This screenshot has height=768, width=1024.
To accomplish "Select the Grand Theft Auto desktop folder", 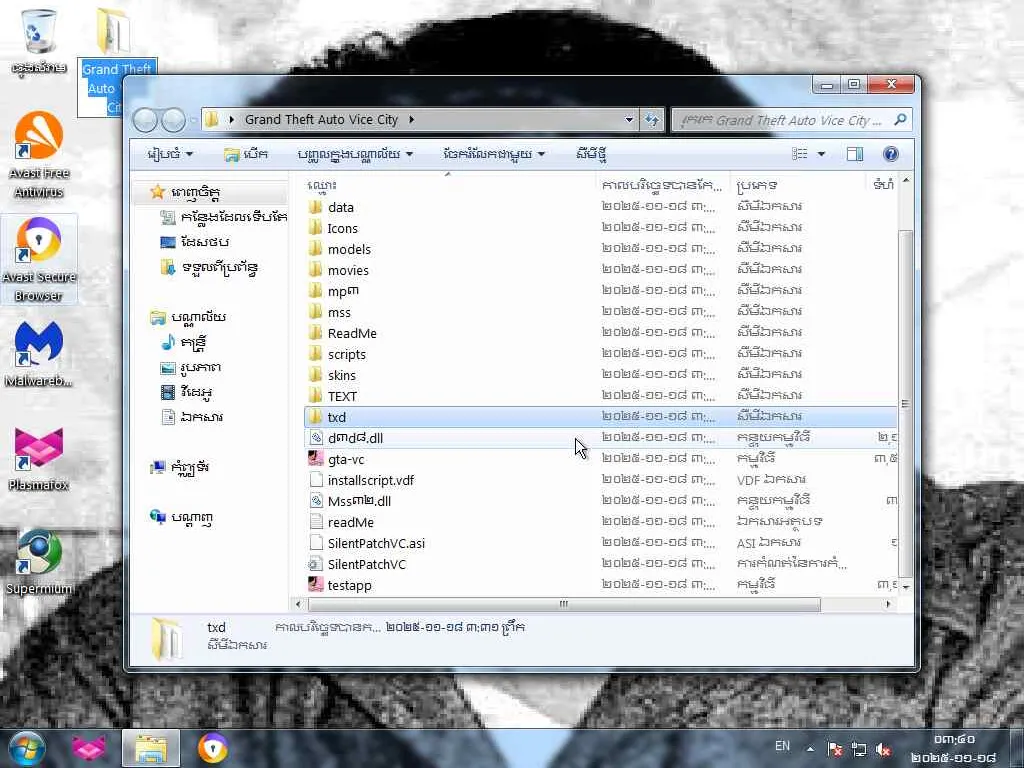I will point(116,60).
